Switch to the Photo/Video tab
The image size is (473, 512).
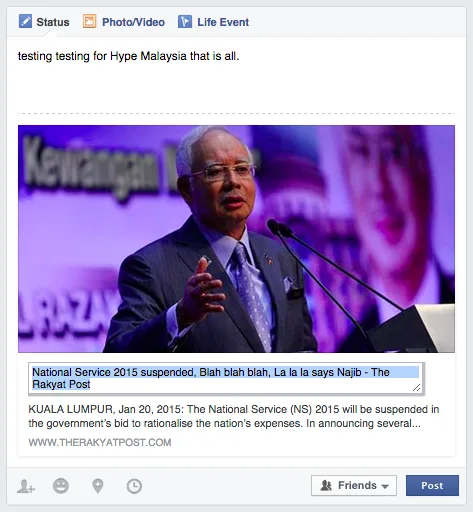pos(124,22)
